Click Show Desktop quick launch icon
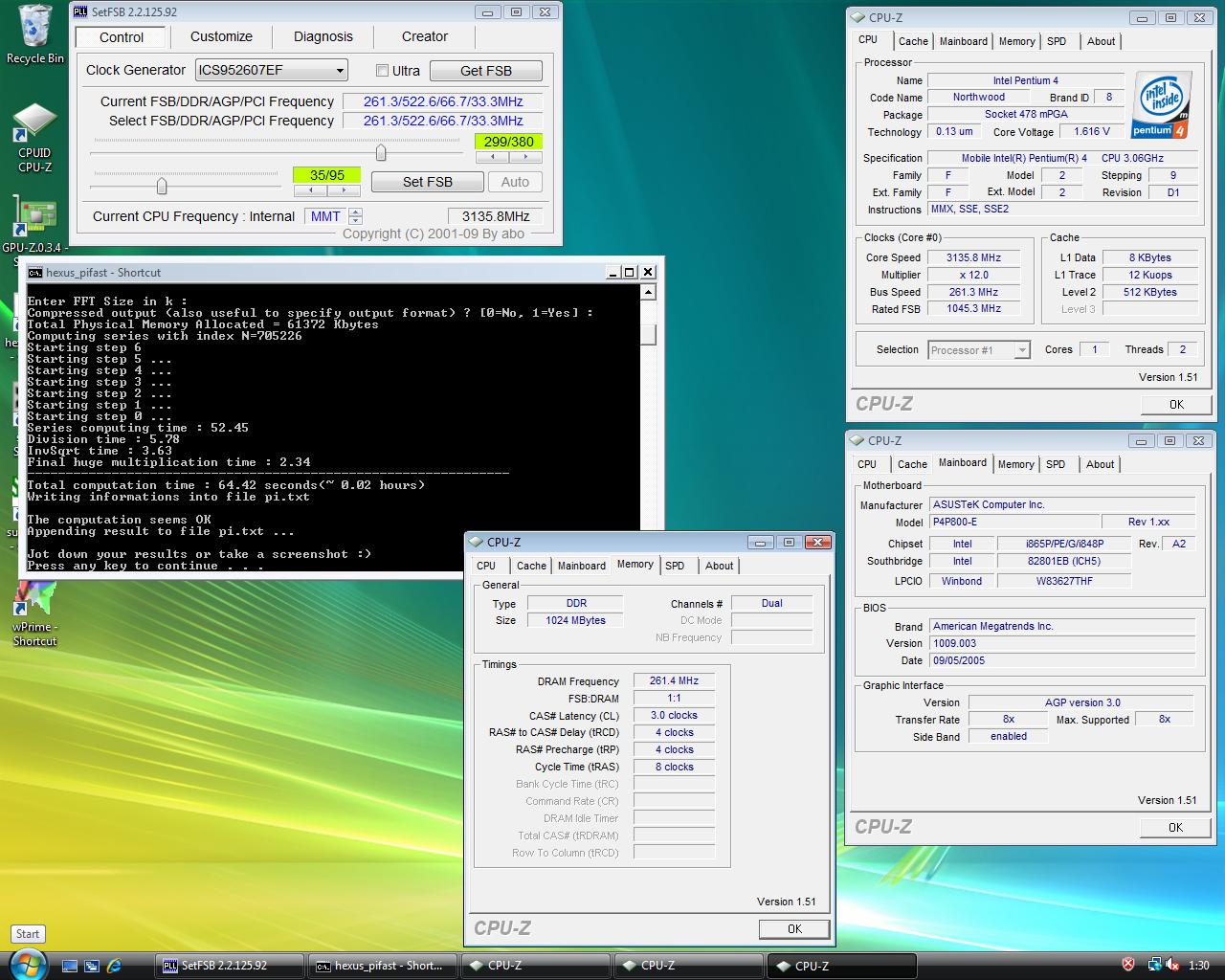 (x=69, y=966)
